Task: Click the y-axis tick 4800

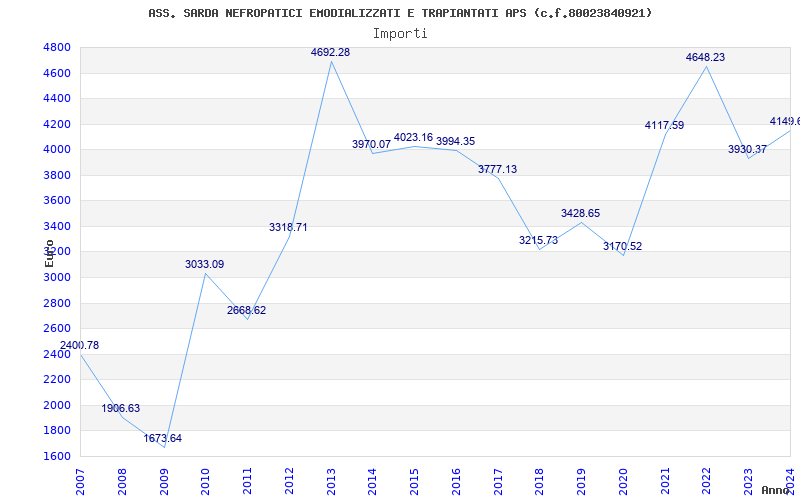Action: pos(57,47)
